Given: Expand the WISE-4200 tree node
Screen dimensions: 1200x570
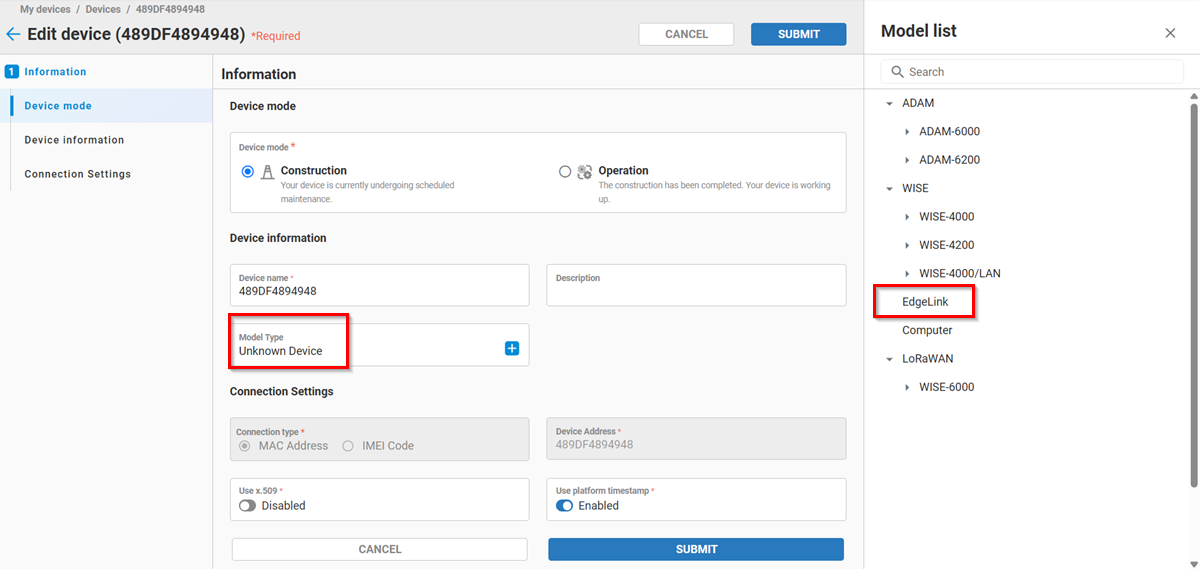Looking at the screenshot, I should pos(906,245).
